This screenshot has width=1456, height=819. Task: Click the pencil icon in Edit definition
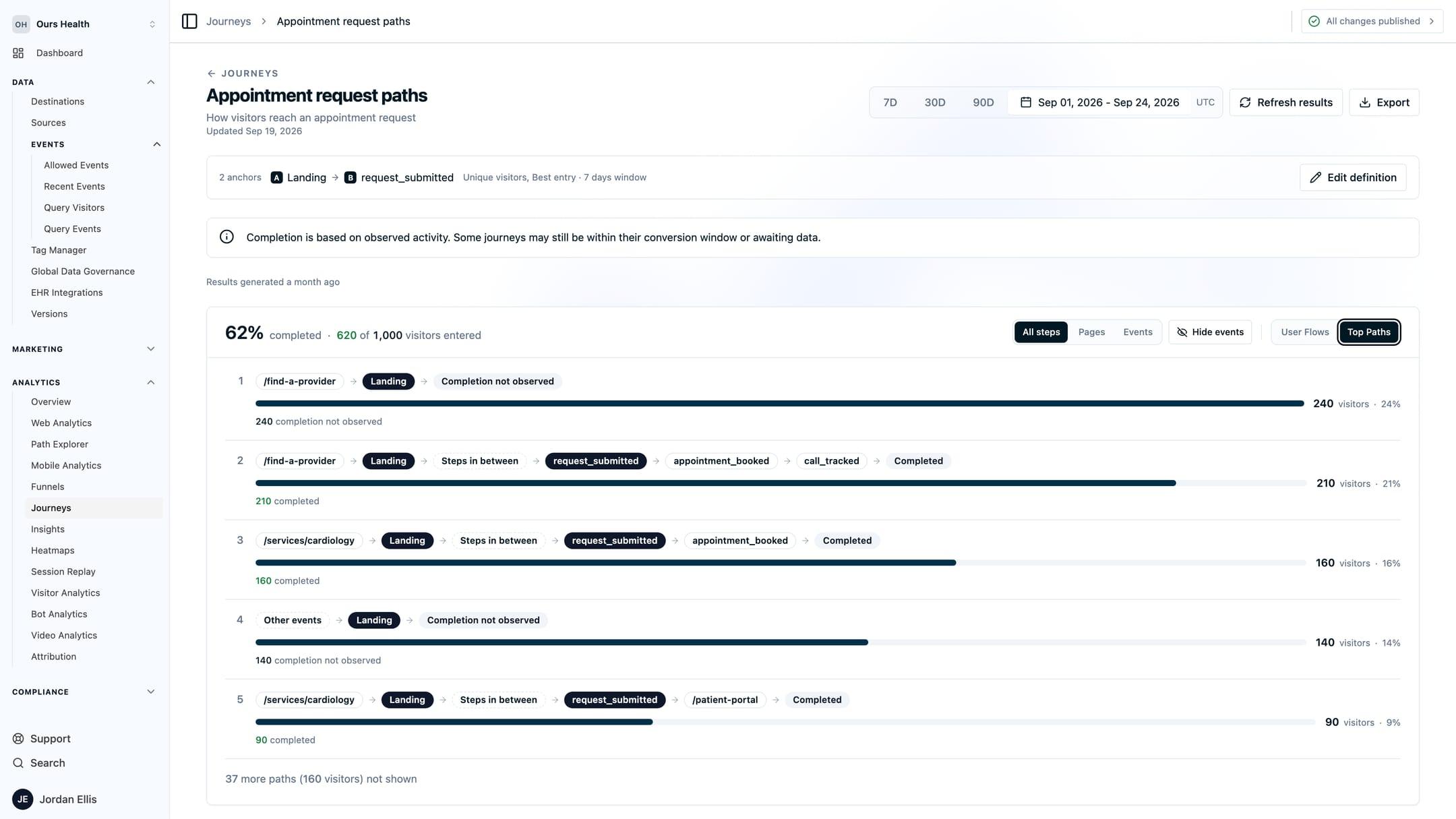[x=1315, y=177]
